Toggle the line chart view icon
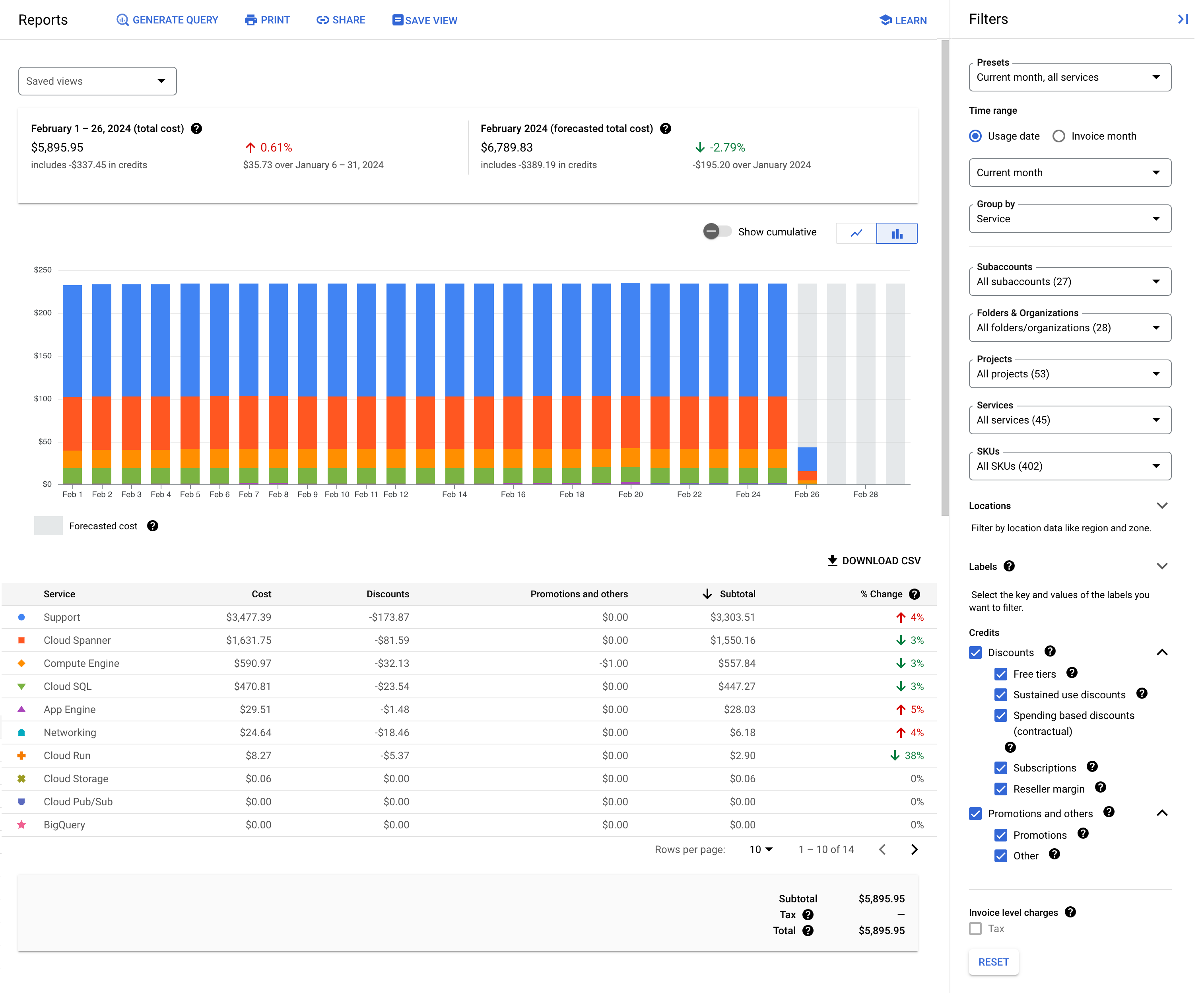 [x=857, y=234]
